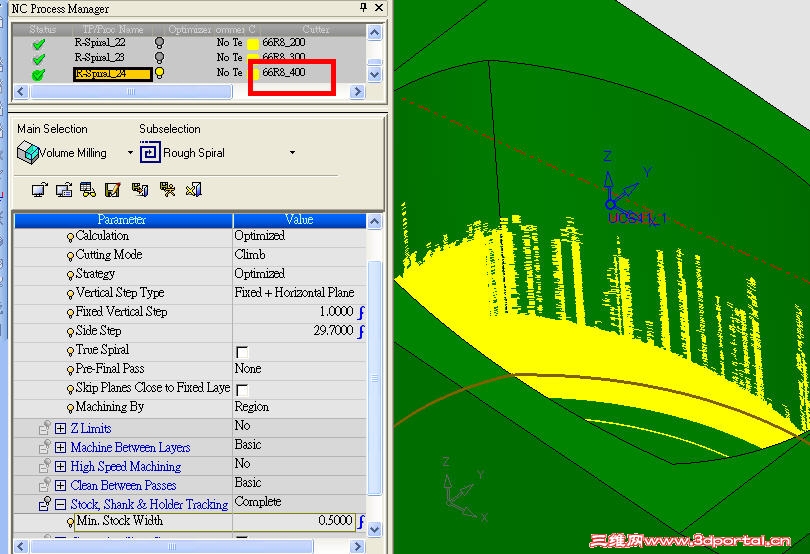This screenshot has width=810, height=554.
Task: Tick the Skip Planes Close to Fixed Layer checkbox
Action: pyautogui.click(x=242, y=390)
